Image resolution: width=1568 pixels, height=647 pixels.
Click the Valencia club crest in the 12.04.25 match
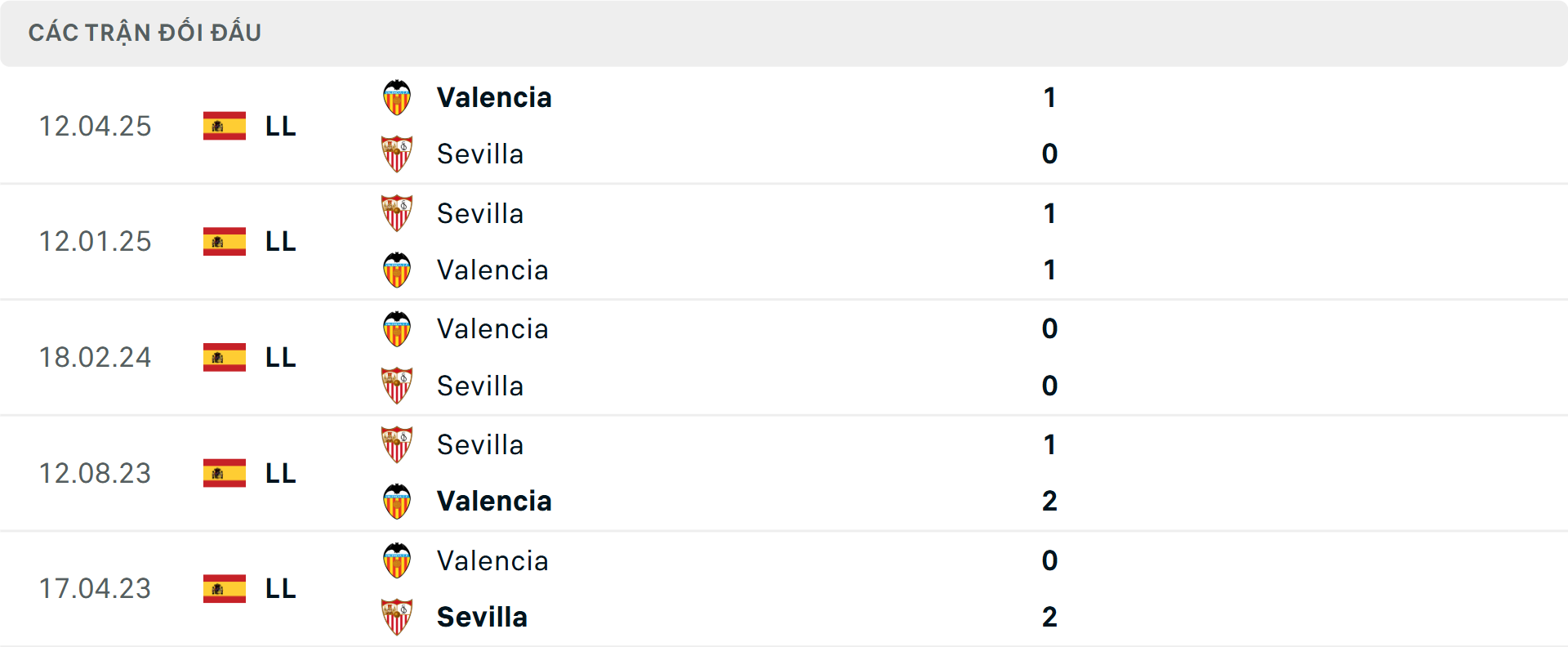(398, 97)
